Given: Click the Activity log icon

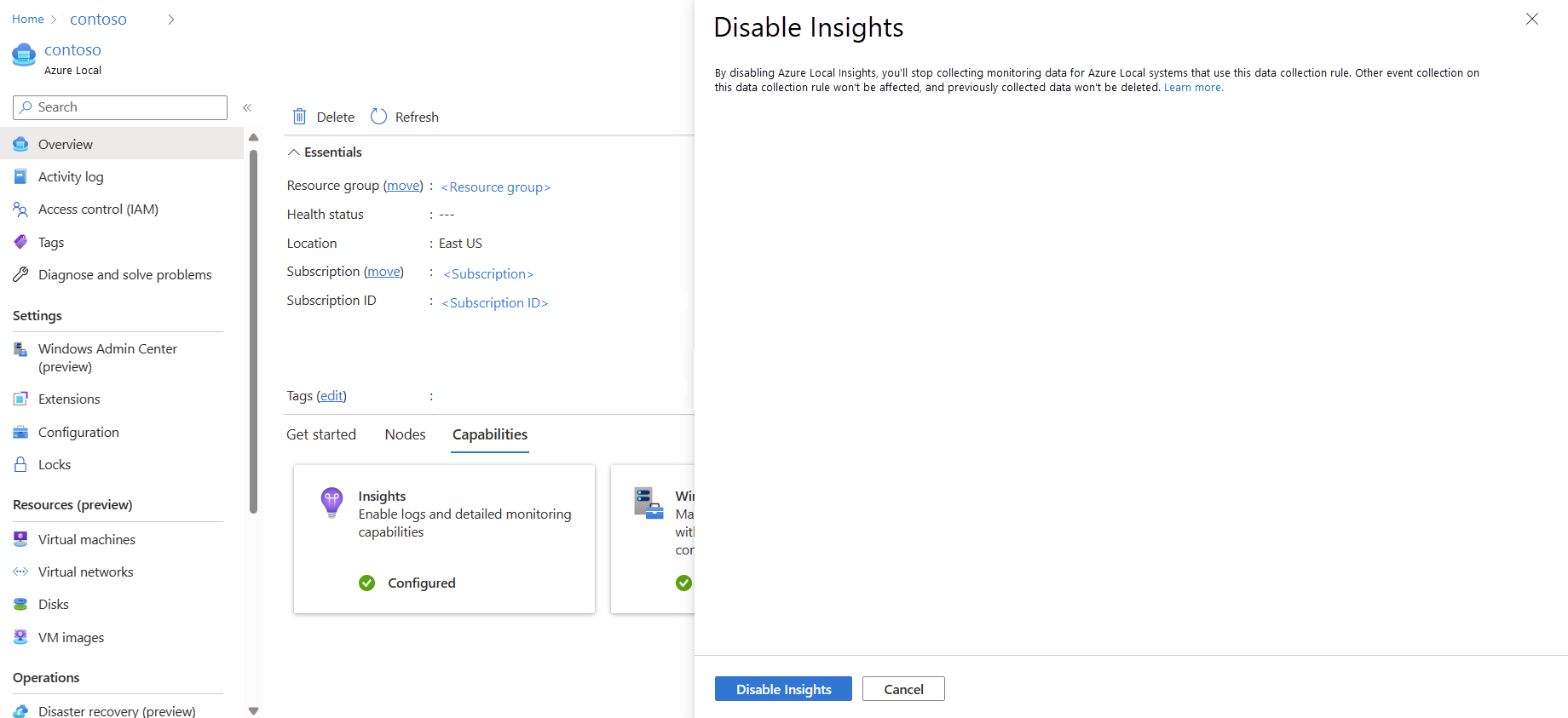Looking at the screenshot, I should click(20, 176).
